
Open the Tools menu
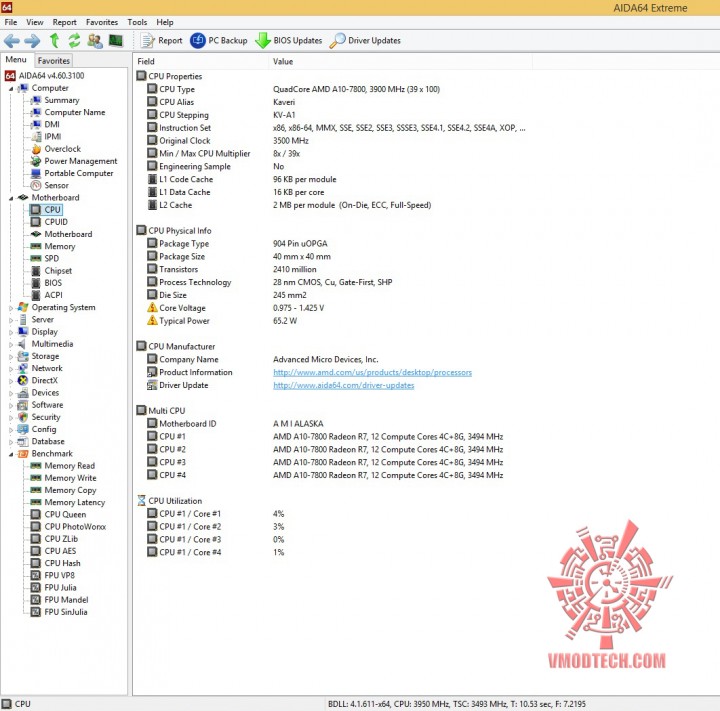137,22
